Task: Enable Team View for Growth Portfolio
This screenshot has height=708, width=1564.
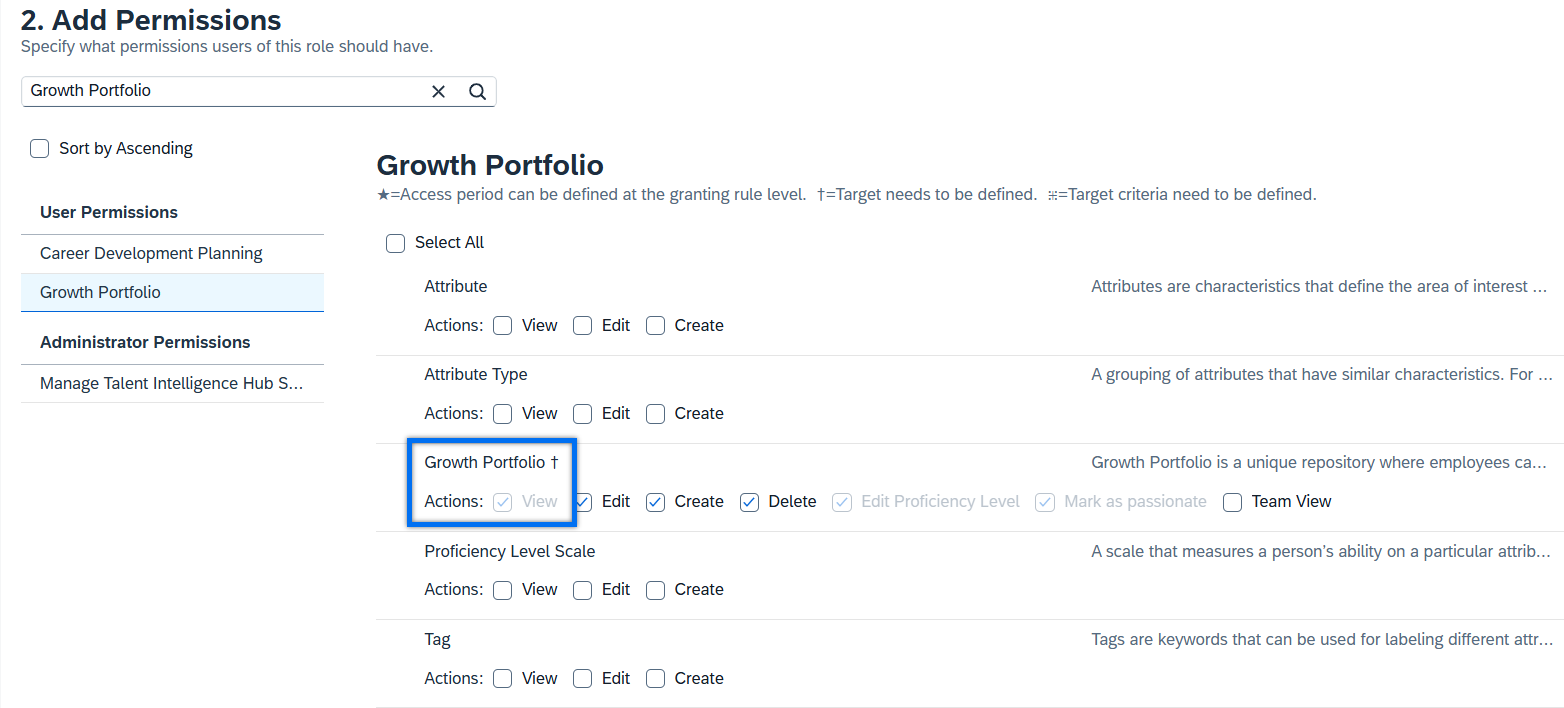Action: (1233, 502)
